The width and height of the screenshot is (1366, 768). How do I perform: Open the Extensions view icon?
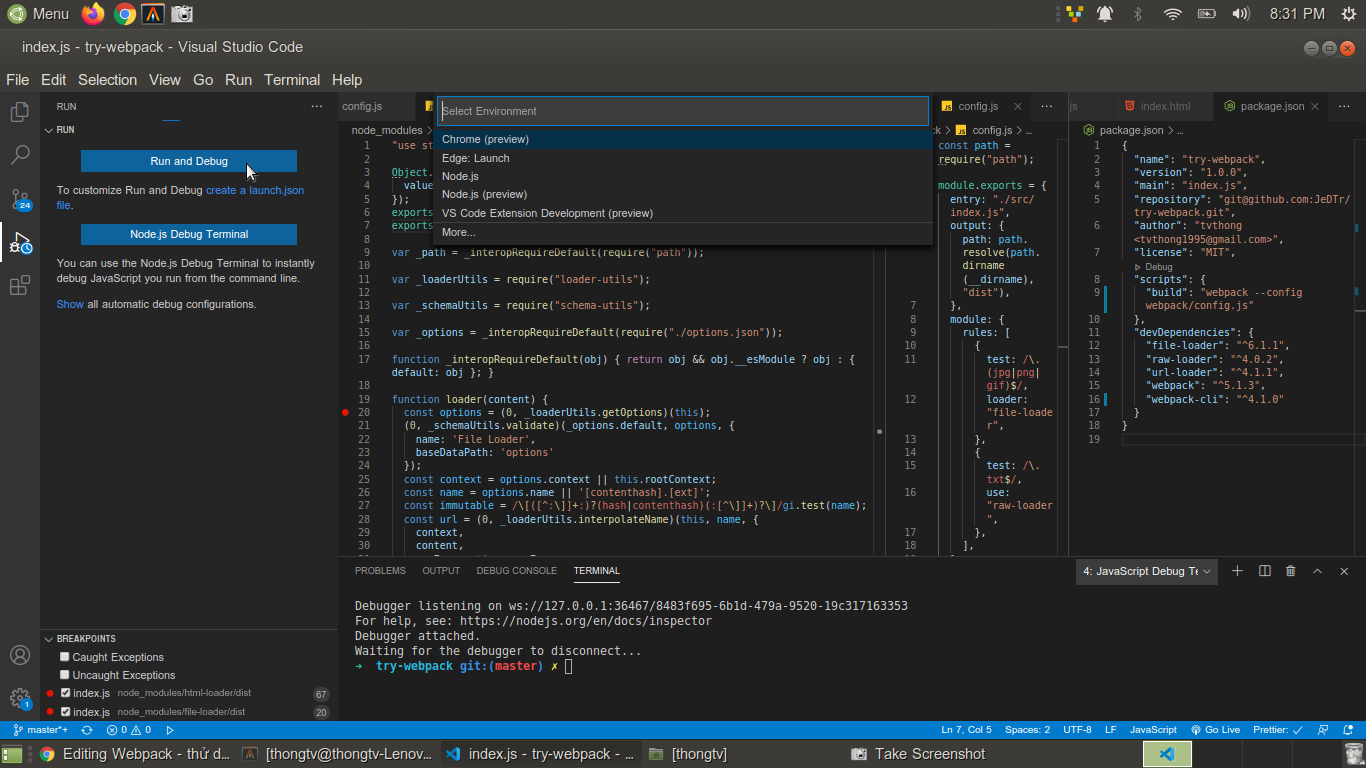tap(19, 286)
